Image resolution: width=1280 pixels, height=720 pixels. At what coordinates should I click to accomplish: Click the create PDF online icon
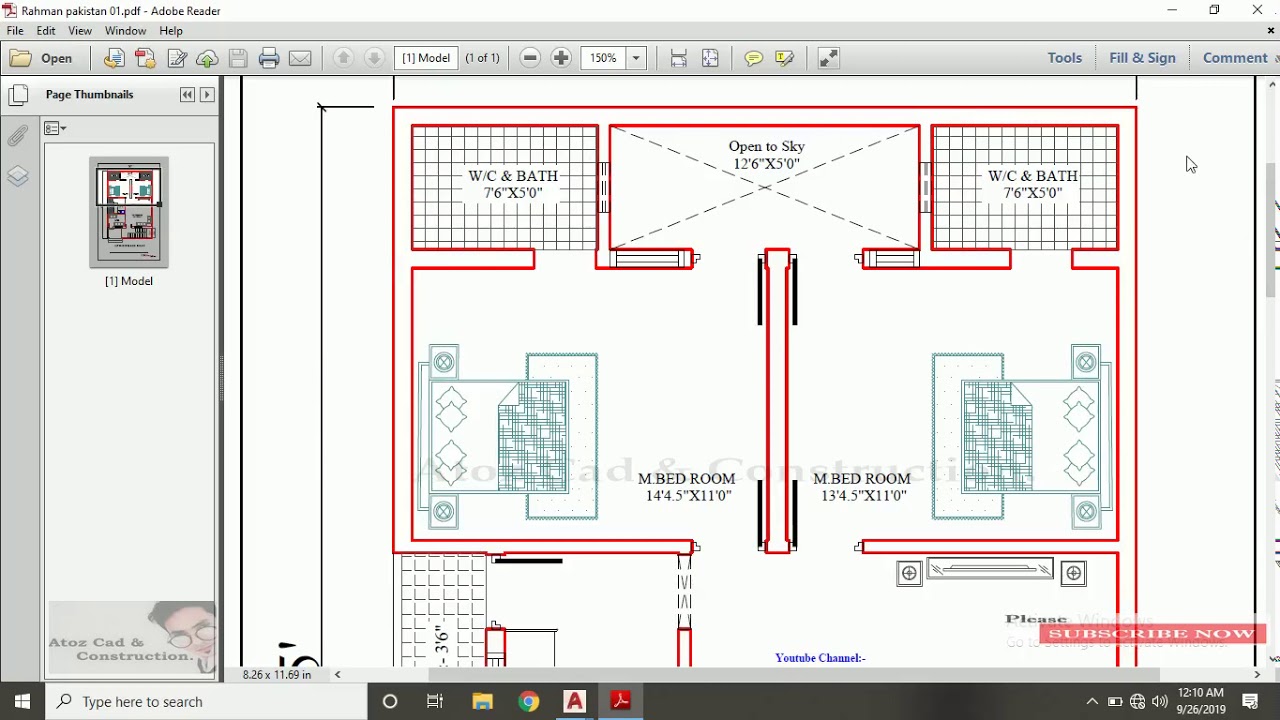(114, 58)
